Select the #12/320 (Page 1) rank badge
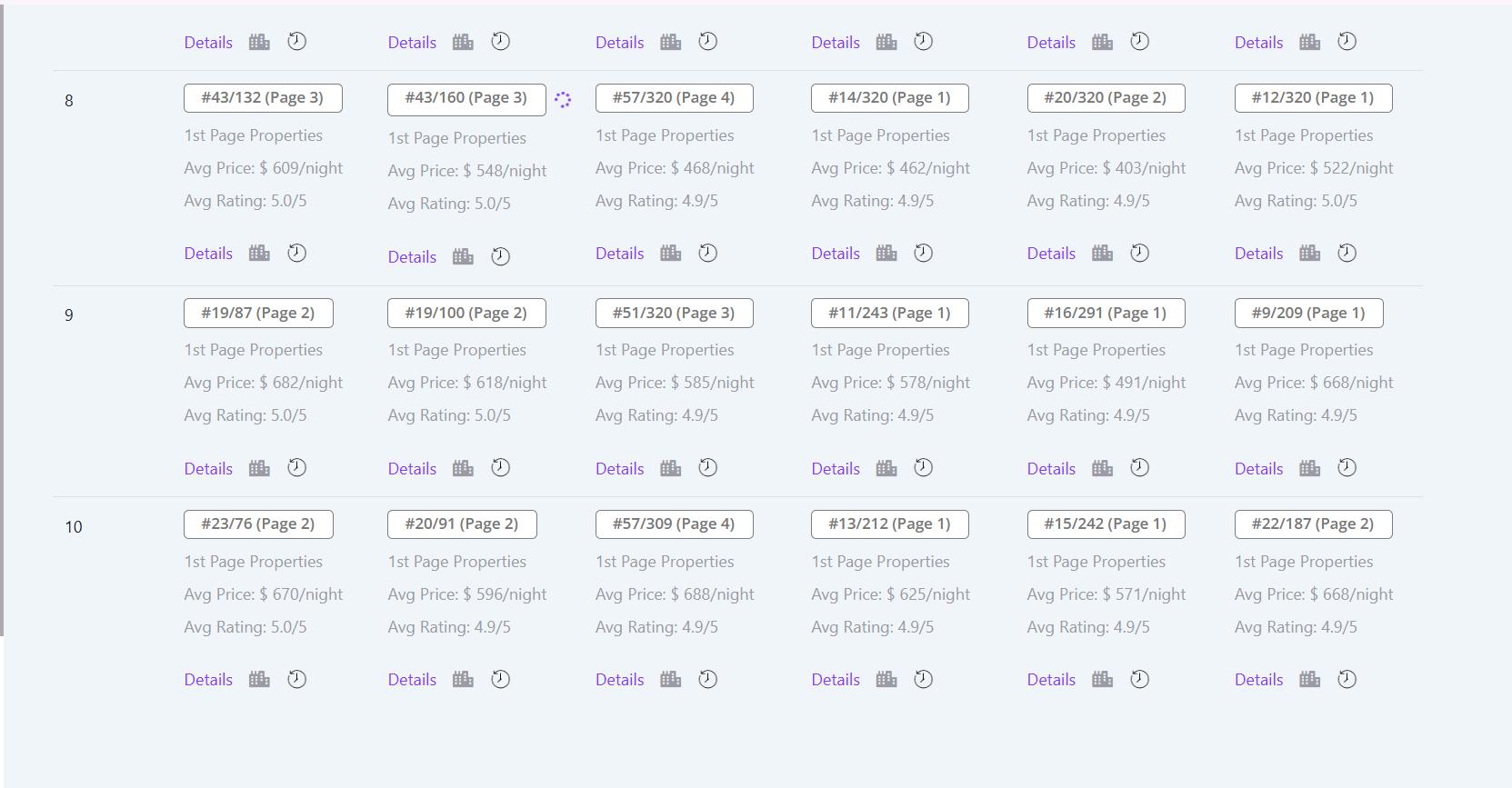This screenshot has width=1512, height=788. click(x=1313, y=97)
